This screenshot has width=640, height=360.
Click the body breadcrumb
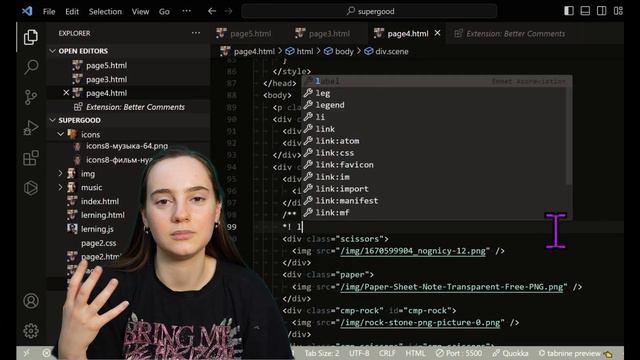pyautogui.click(x=339, y=51)
